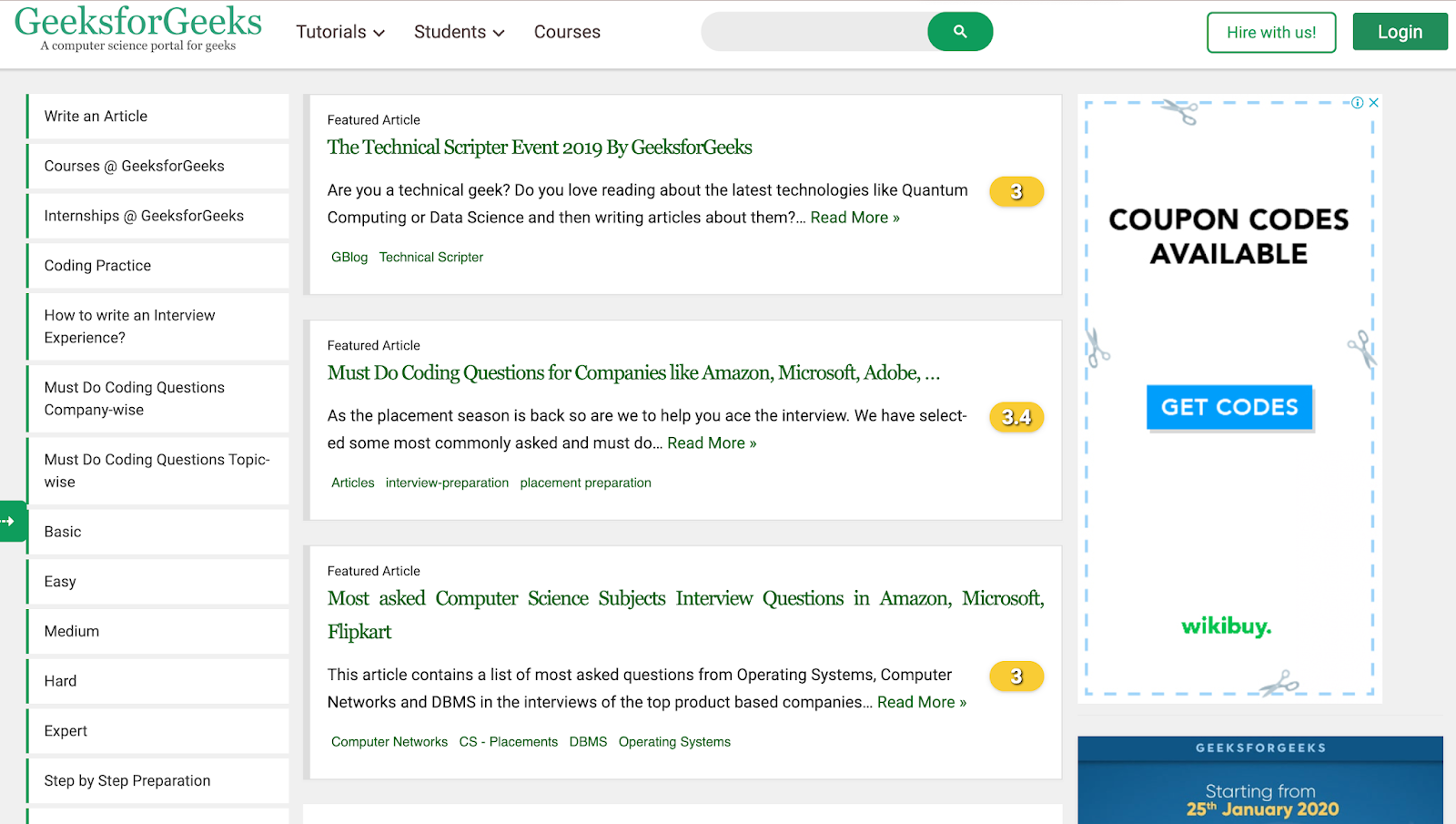Click the Technical Scripter tag
Viewport: 1456px width, 824px height.
tap(431, 258)
